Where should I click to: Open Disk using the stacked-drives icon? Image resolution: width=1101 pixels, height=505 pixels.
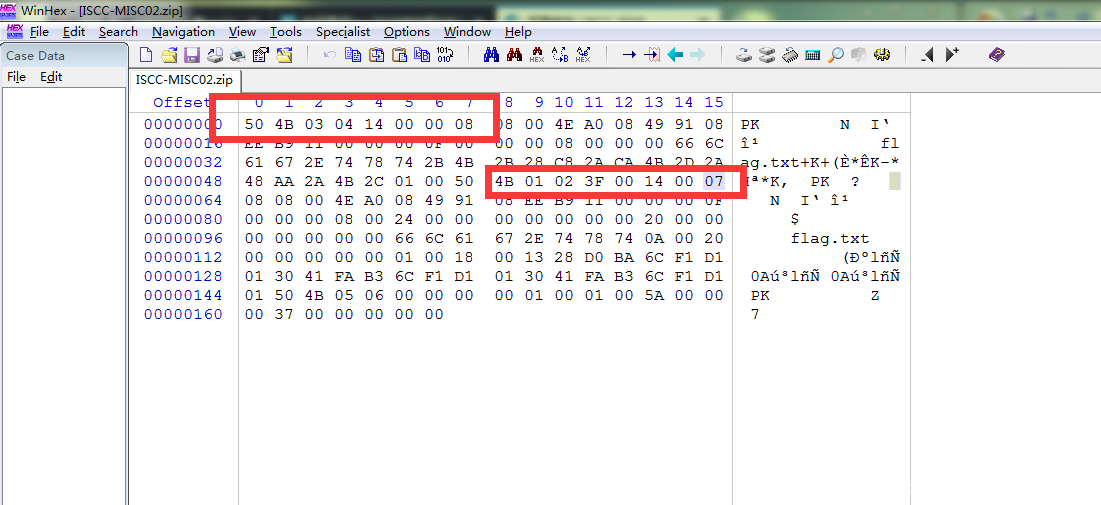click(x=767, y=55)
